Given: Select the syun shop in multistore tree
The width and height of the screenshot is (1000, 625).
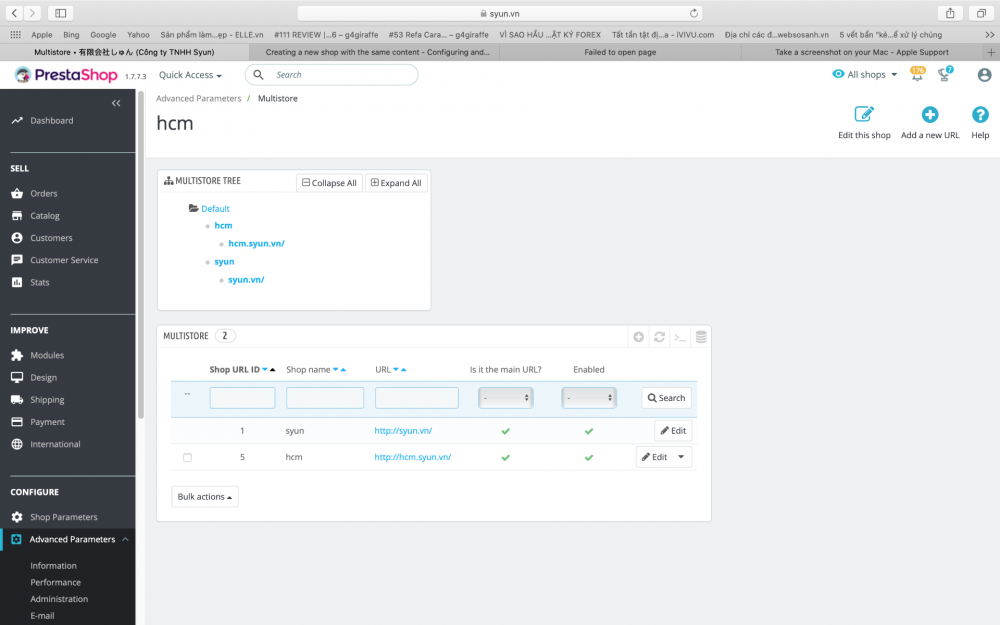Looking at the screenshot, I should tap(224, 261).
